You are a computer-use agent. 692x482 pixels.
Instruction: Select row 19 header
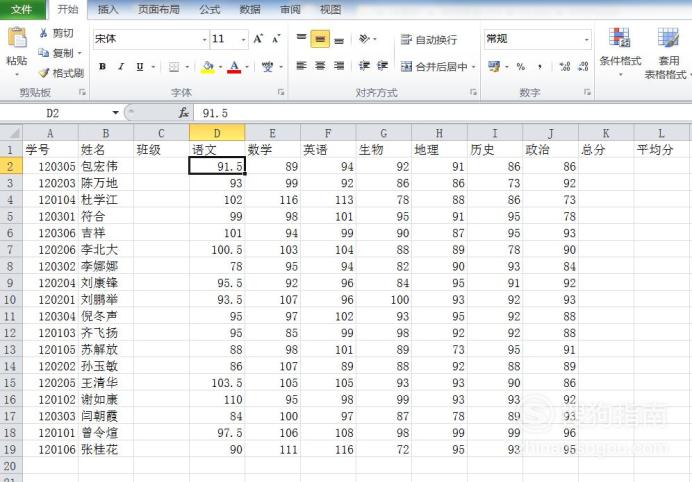click(x=11, y=449)
